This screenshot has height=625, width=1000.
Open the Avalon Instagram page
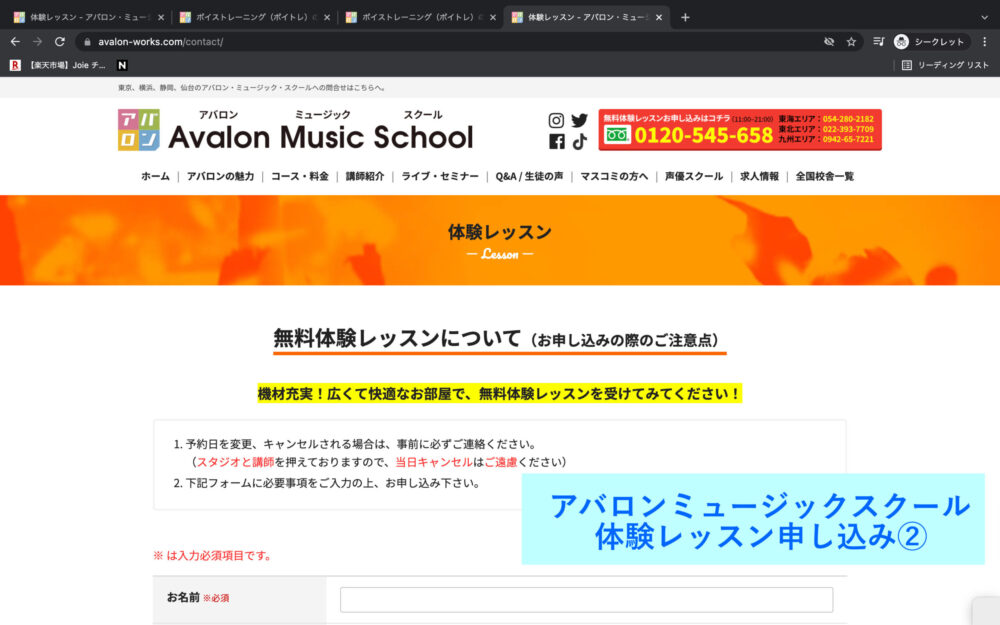[x=556, y=120]
